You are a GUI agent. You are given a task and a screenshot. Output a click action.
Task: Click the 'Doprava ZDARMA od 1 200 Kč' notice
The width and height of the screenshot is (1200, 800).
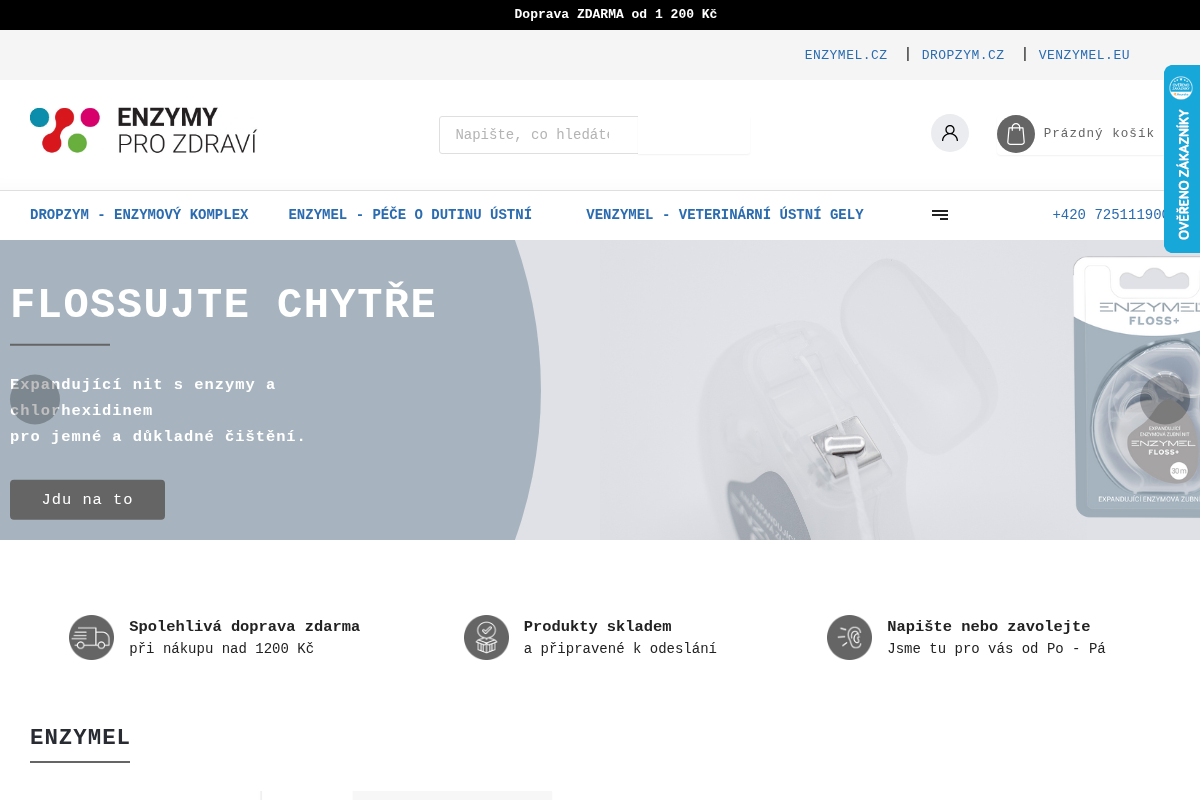pyautogui.click(x=615, y=15)
